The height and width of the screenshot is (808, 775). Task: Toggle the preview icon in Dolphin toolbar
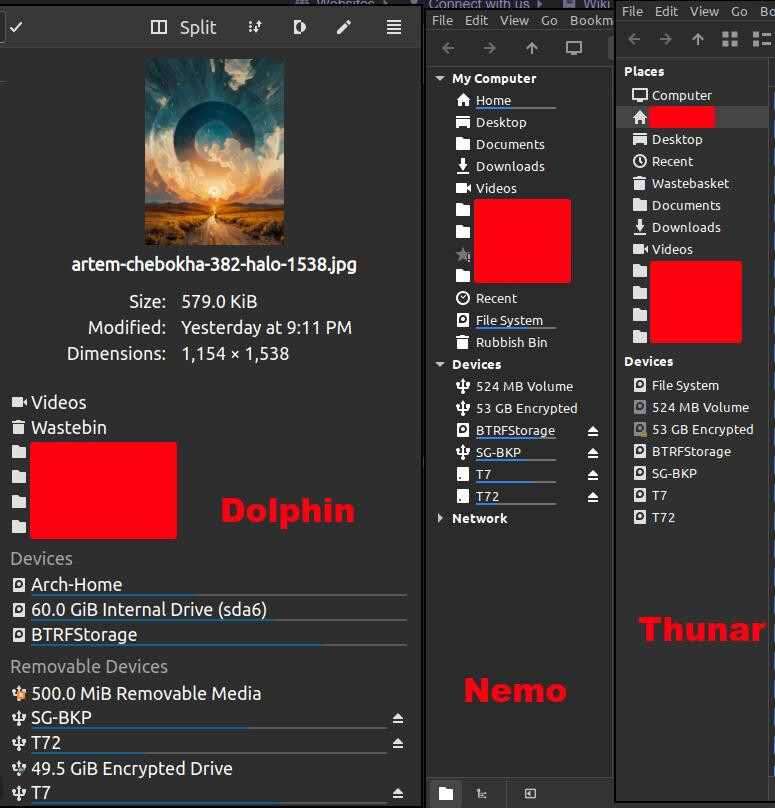coord(299,27)
